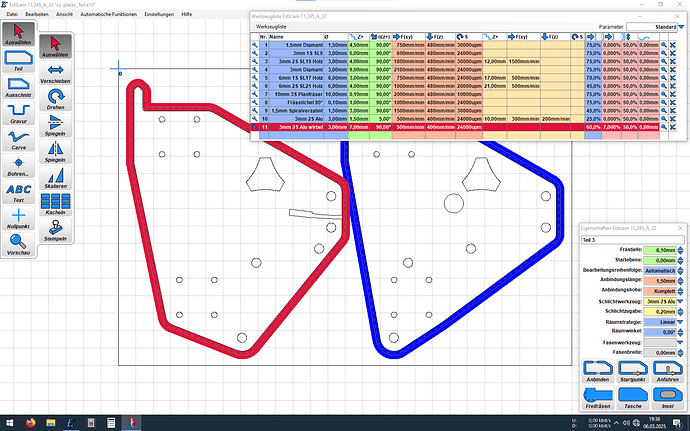Open Werkzeugliste menu in tool list window
The width and height of the screenshot is (690, 431).
click(x=271, y=27)
